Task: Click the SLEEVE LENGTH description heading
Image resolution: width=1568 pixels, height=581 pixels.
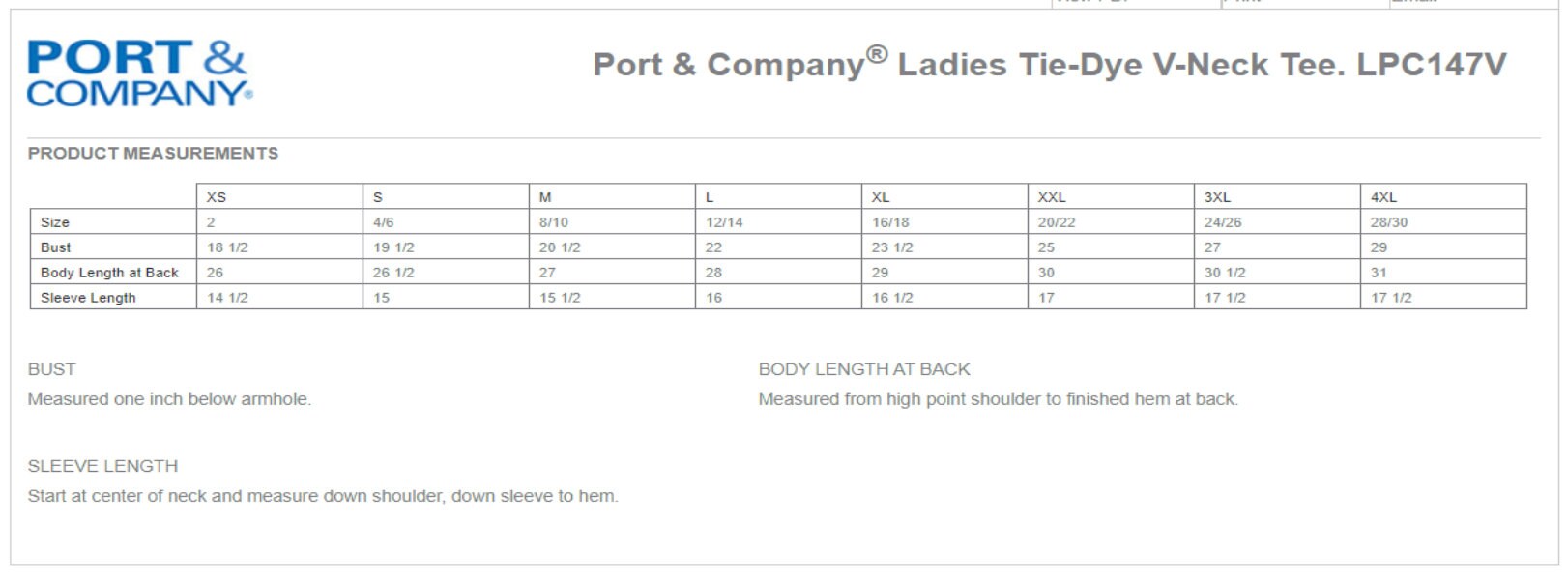Action: pos(102,466)
